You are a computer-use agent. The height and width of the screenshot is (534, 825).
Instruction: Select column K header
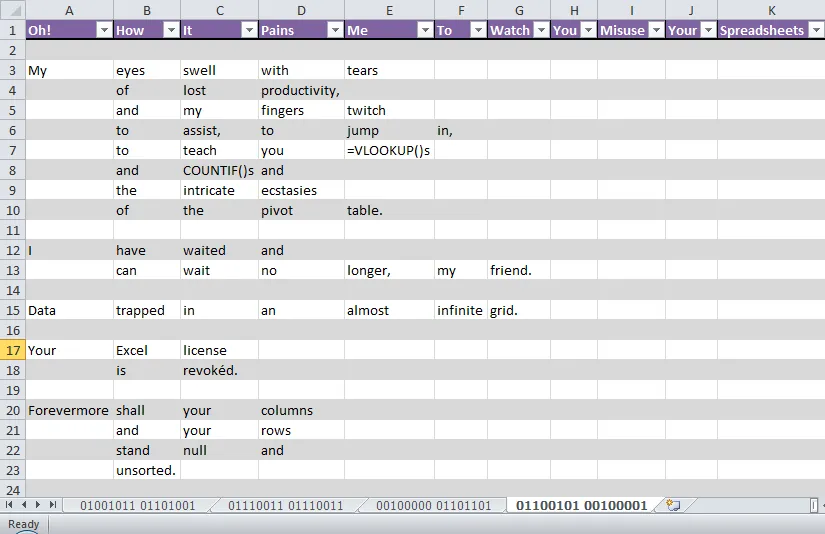click(x=771, y=10)
